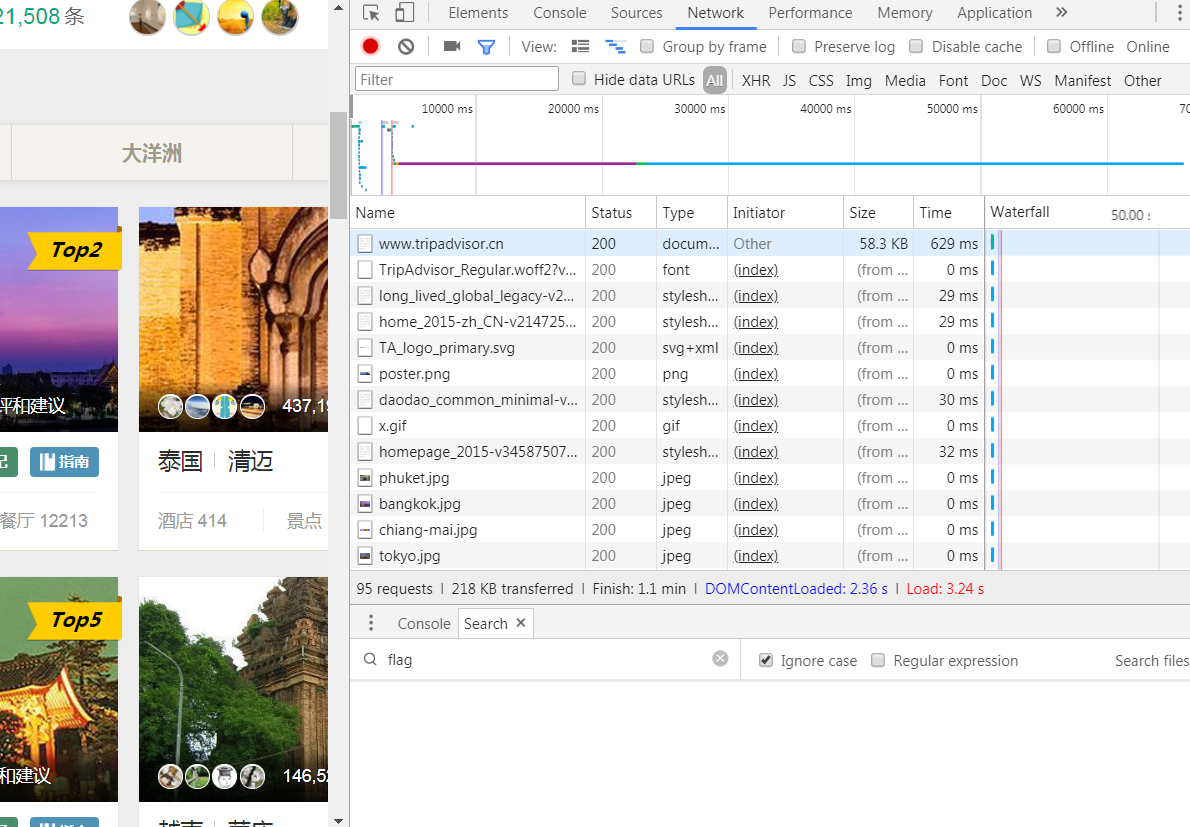Click the Filter text input field
This screenshot has width=1190, height=827.
456,80
